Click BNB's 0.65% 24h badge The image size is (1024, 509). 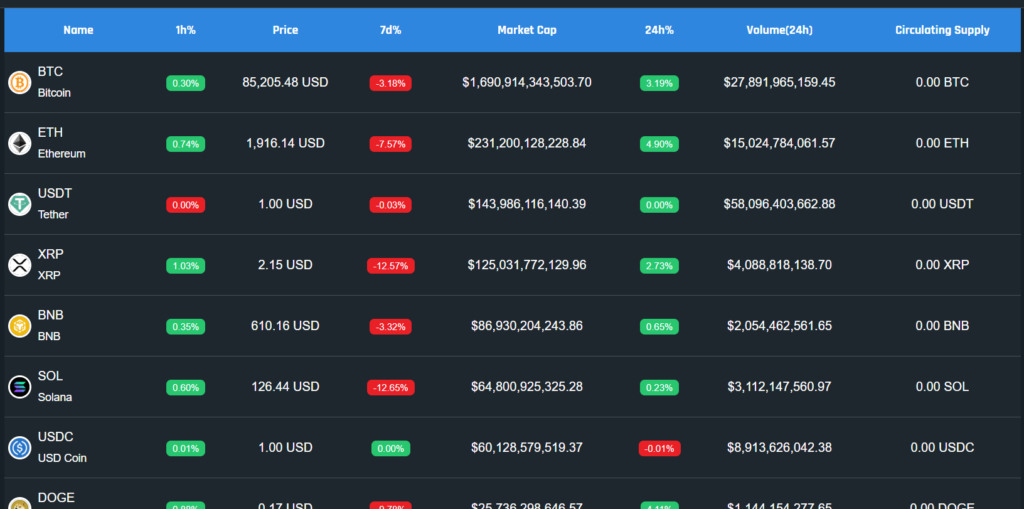pos(659,327)
